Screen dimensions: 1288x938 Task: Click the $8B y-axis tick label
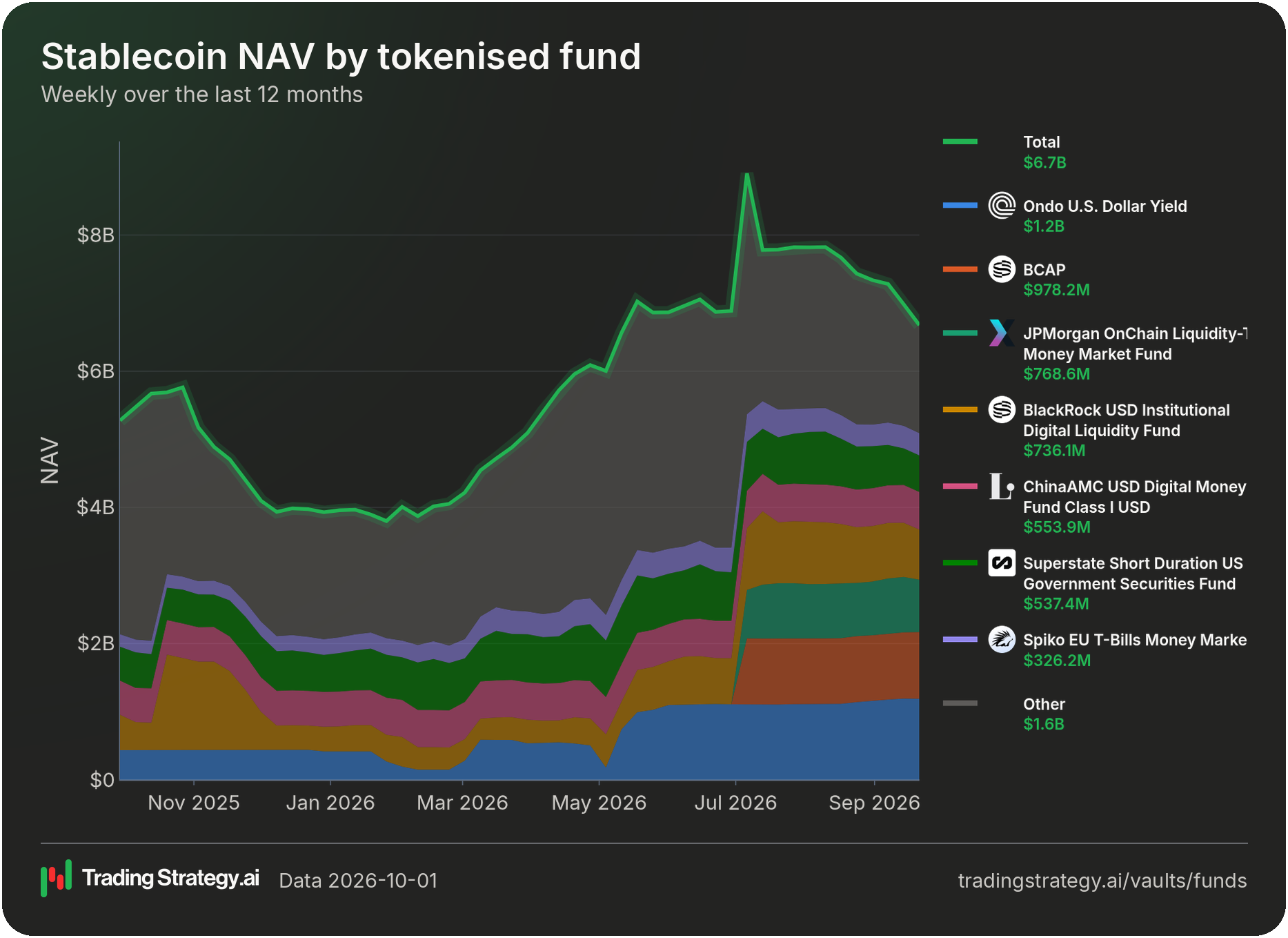pyautogui.click(x=96, y=235)
